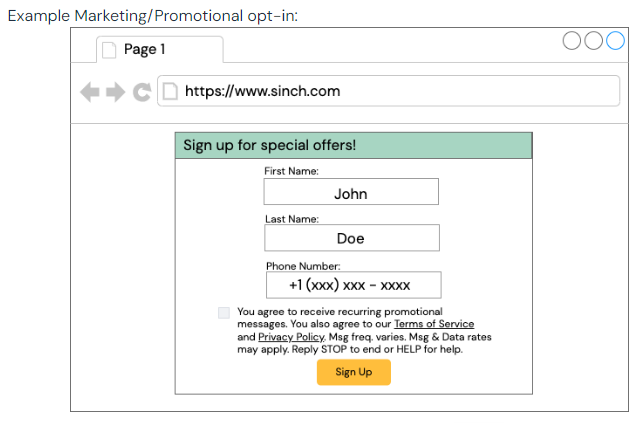Click the browser back arrow
This screenshot has width=643, height=423.
click(x=90, y=91)
